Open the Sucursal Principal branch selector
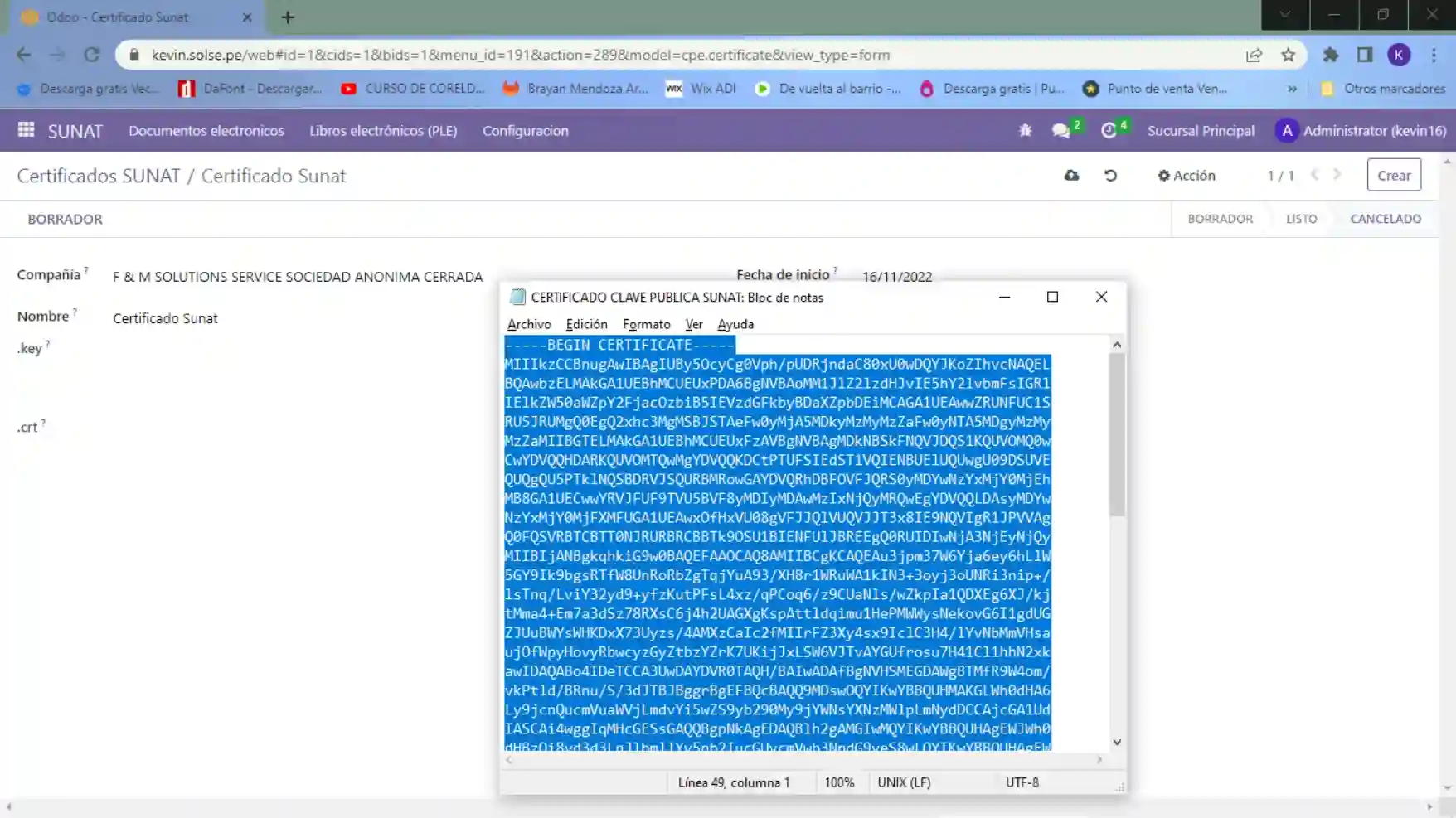Viewport: 1456px width, 818px height. click(1200, 130)
